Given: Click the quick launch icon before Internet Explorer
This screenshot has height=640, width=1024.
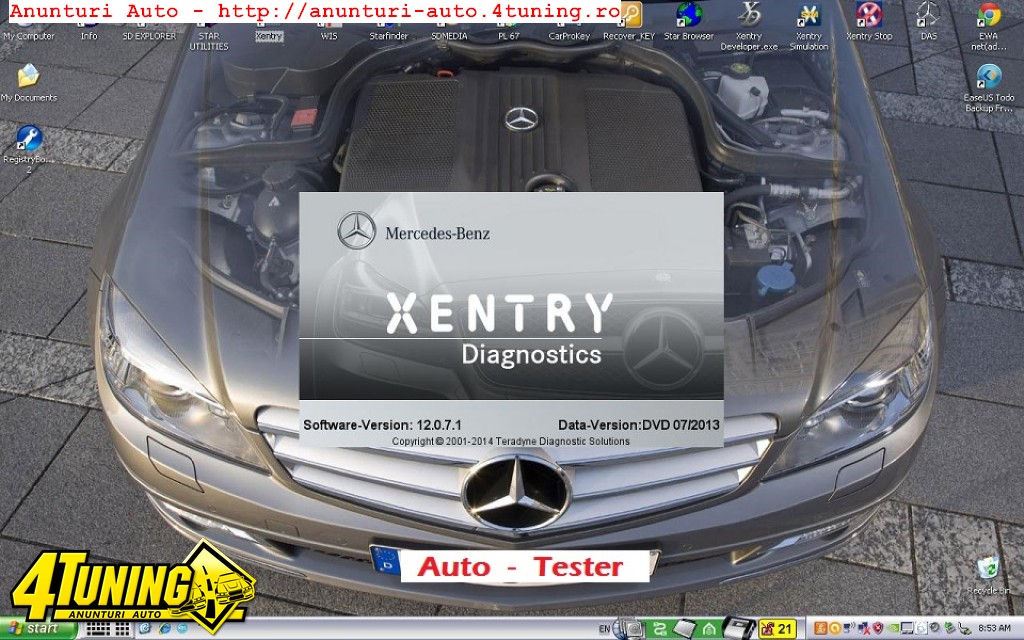Looking at the screenshot, I should pyautogui.click(x=144, y=628).
